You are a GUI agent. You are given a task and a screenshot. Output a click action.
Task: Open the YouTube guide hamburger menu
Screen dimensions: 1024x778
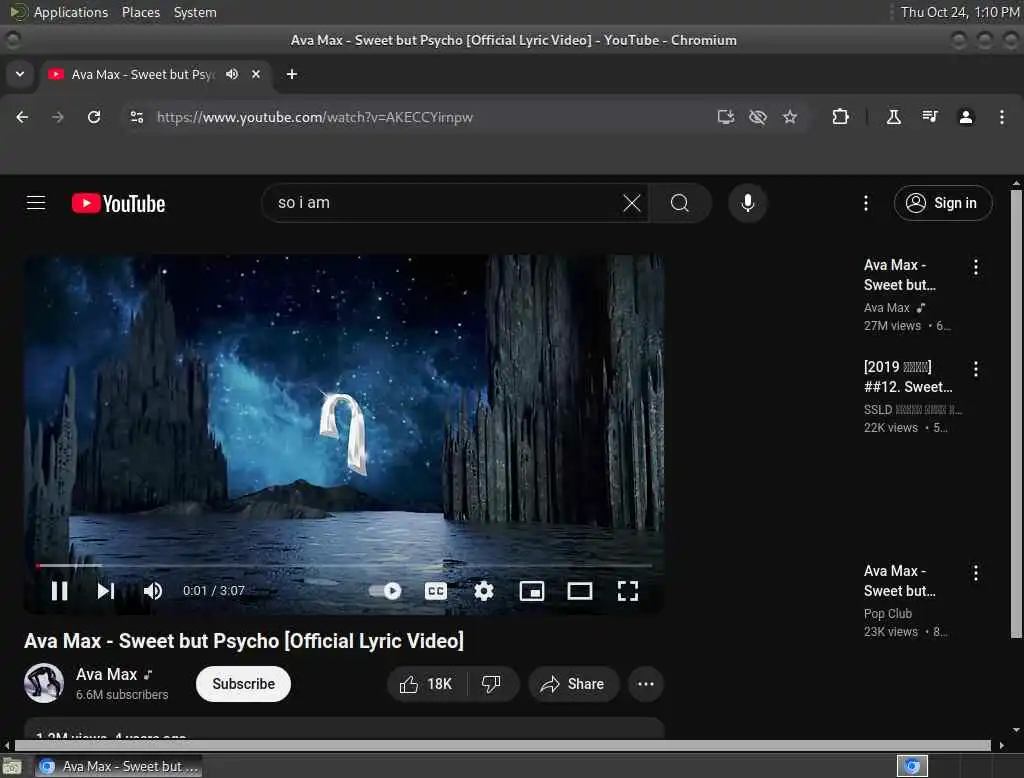36,203
